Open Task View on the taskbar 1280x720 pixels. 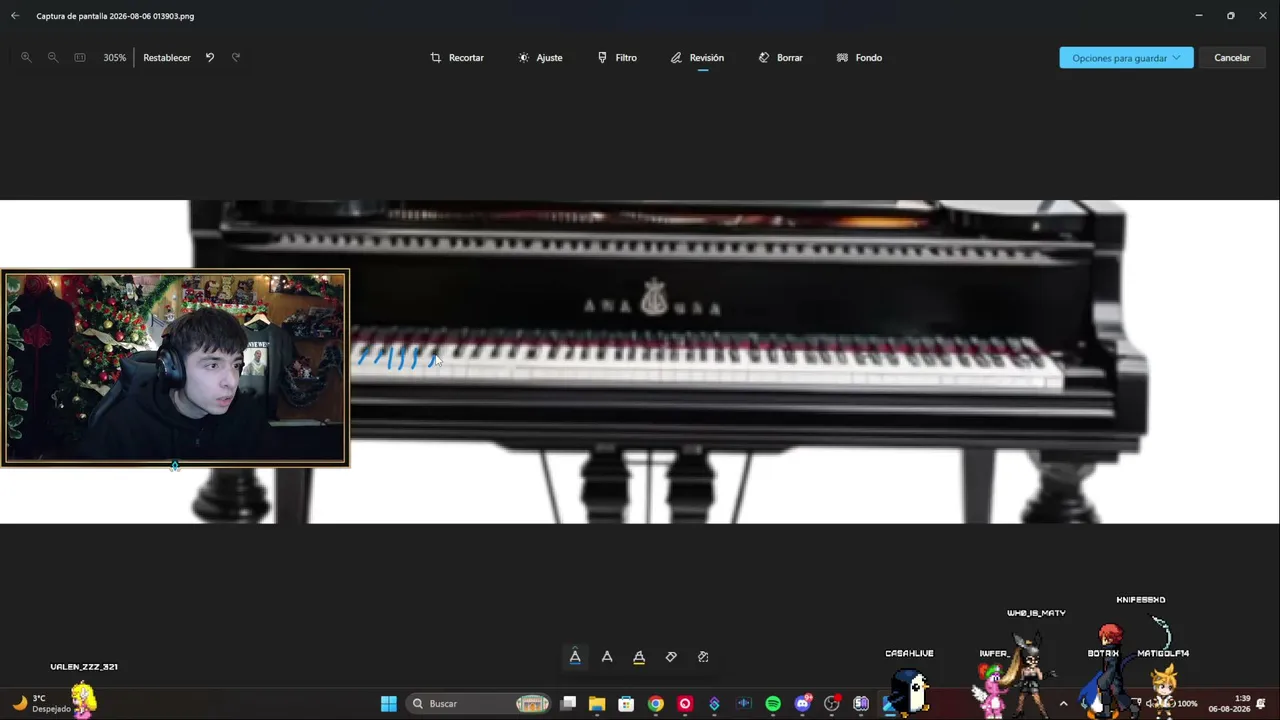pyautogui.click(x=569, y=704)
